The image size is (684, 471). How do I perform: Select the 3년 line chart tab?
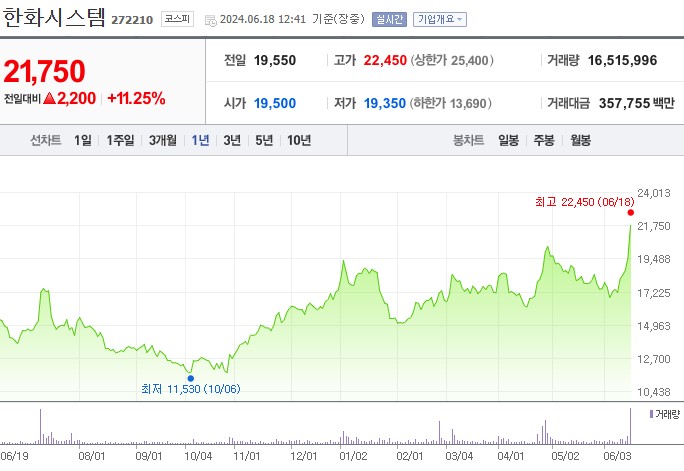click(x=232, y=140)
